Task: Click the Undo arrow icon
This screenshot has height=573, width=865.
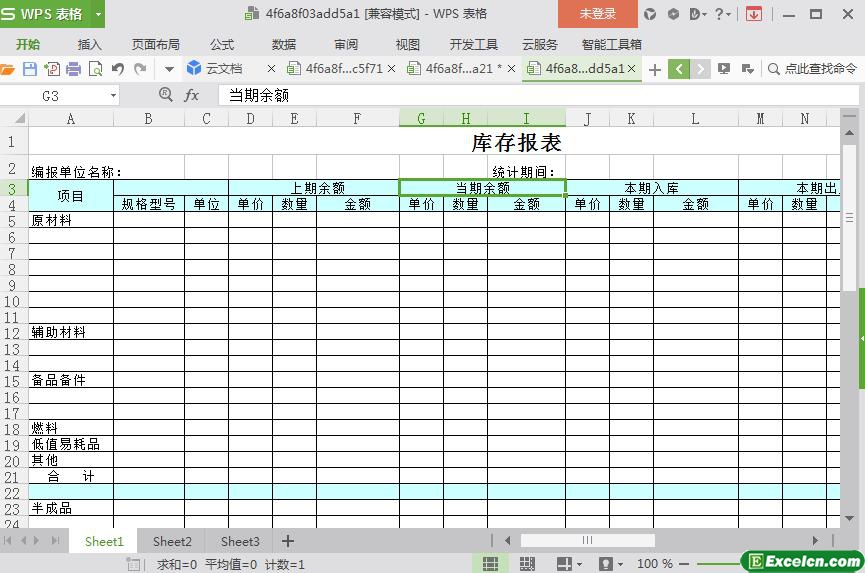Action: pos(118,68)
